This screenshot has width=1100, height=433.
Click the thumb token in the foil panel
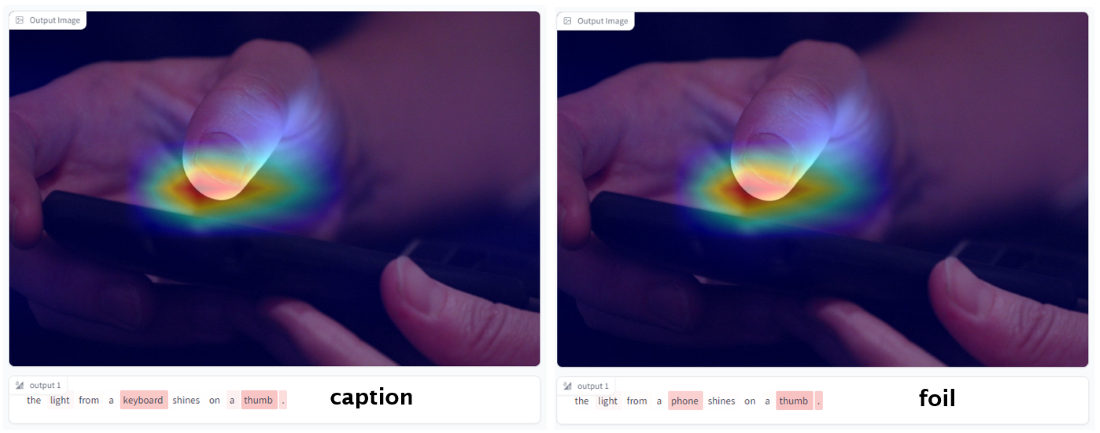point(794,401)
